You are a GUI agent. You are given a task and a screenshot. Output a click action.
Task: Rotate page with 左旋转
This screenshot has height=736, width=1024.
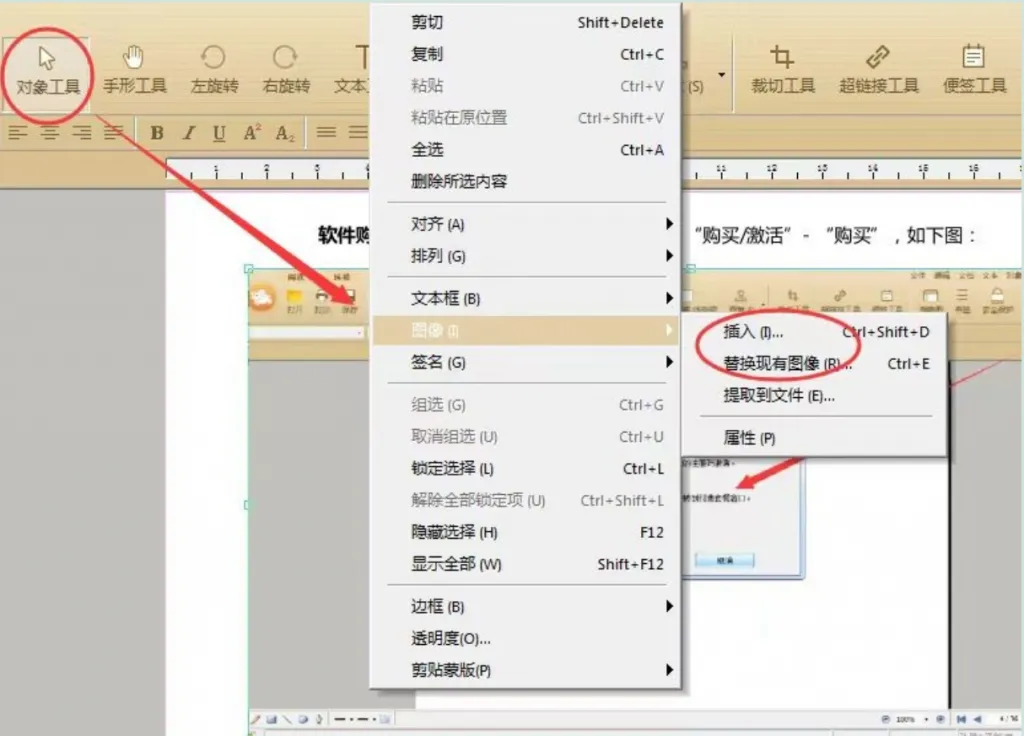pos(214,71)
